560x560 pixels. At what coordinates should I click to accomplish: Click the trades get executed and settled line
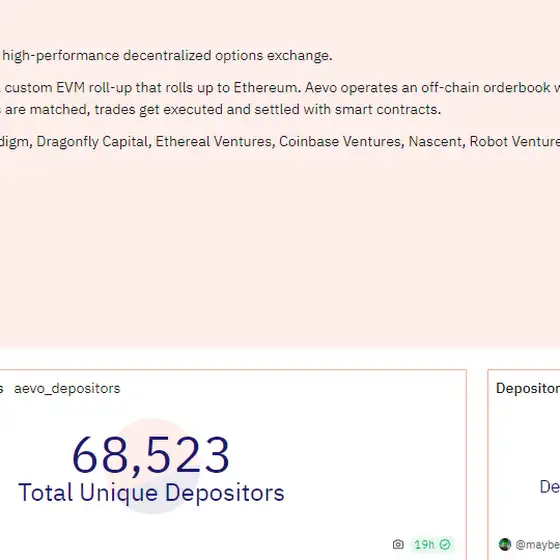268,109
